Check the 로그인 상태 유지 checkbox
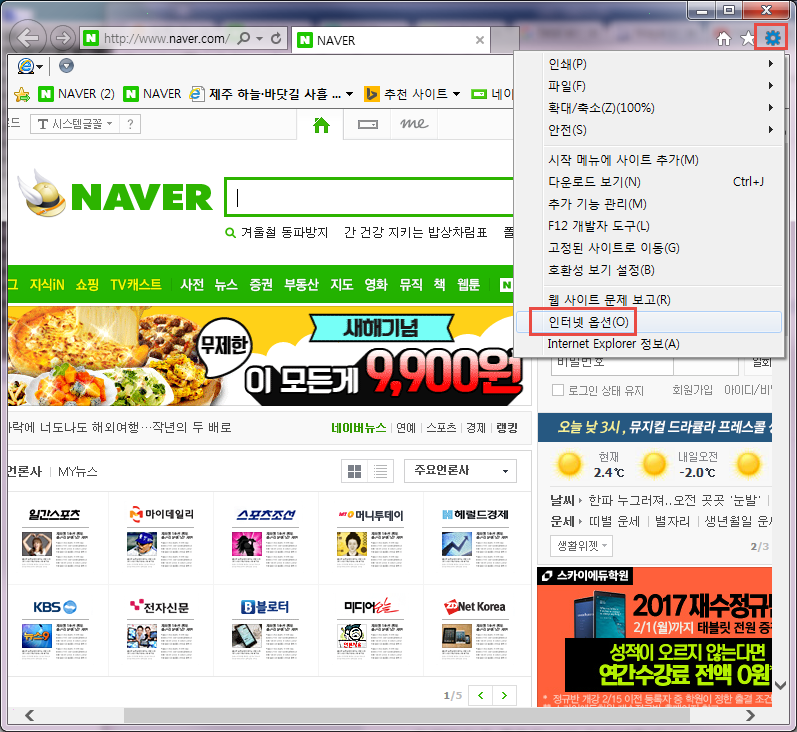The height and width of the screenshot is (732, 797). [x=558, y=390]
